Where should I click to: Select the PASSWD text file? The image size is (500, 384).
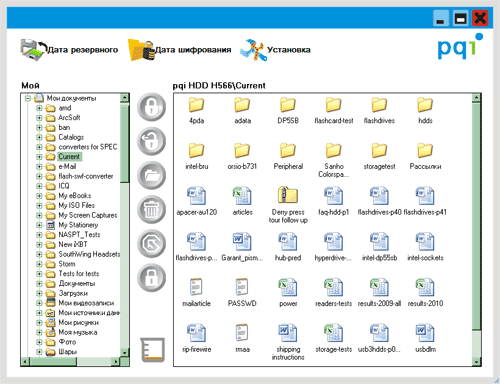click(x=242, y=293)
